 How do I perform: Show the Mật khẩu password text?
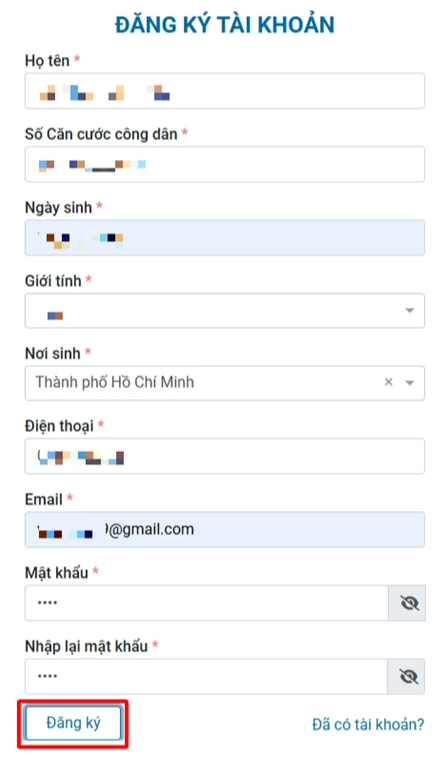[x=408, y=603]
